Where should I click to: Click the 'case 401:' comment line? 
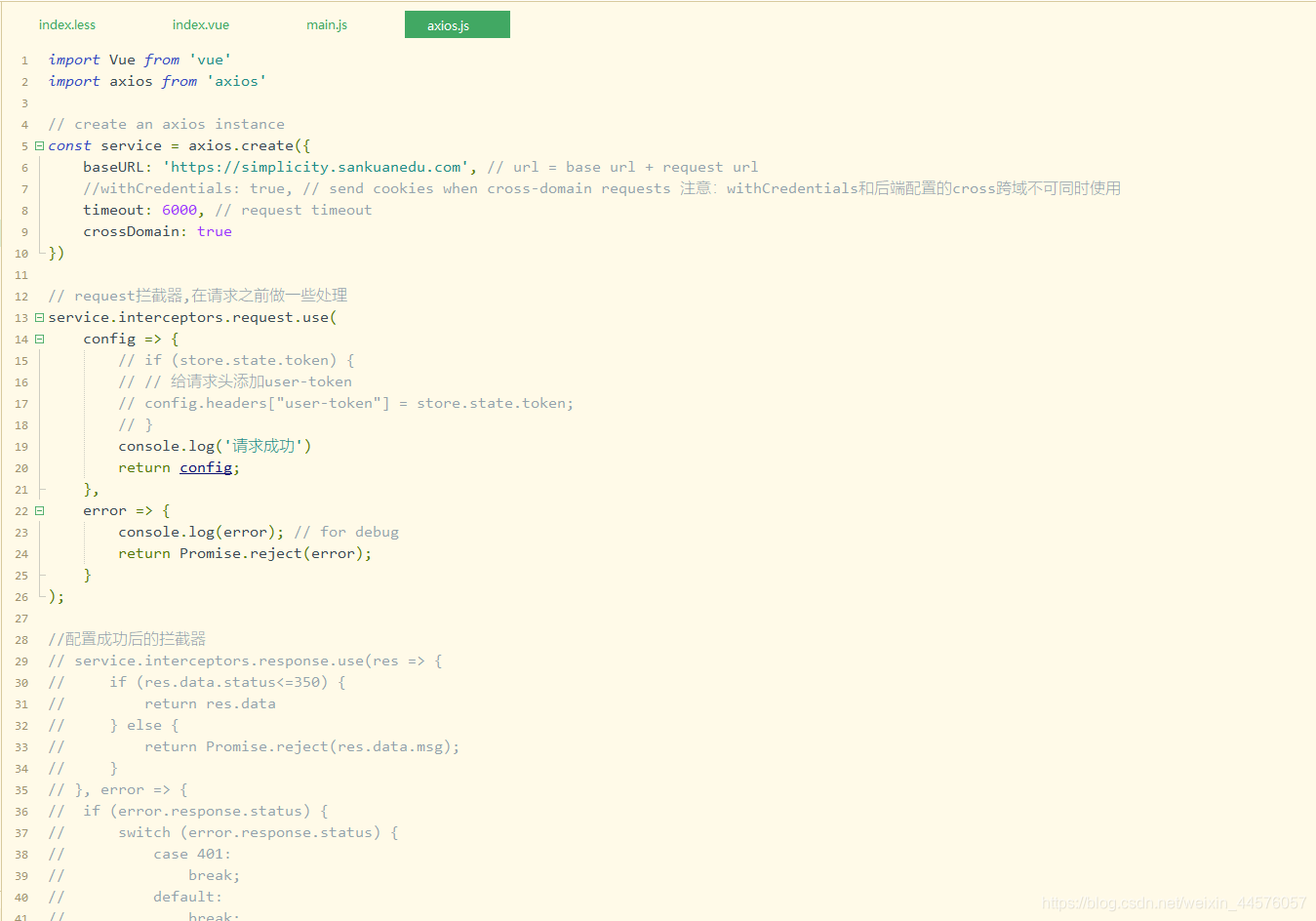pos(192,854)
